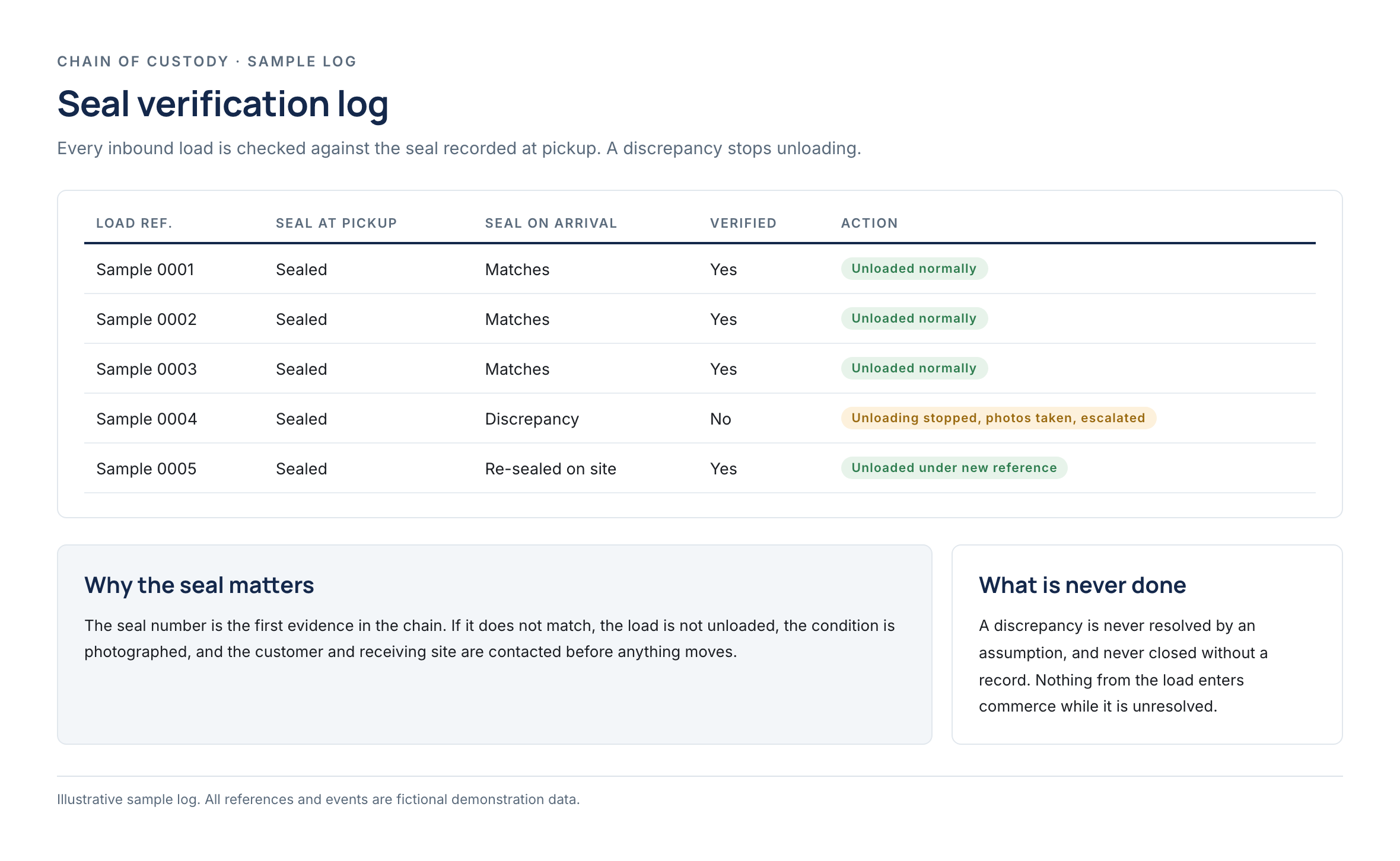This screenshot has height=861, width=1400.
Task: Select the VERIFIED column header
Action: click(743, 223)
